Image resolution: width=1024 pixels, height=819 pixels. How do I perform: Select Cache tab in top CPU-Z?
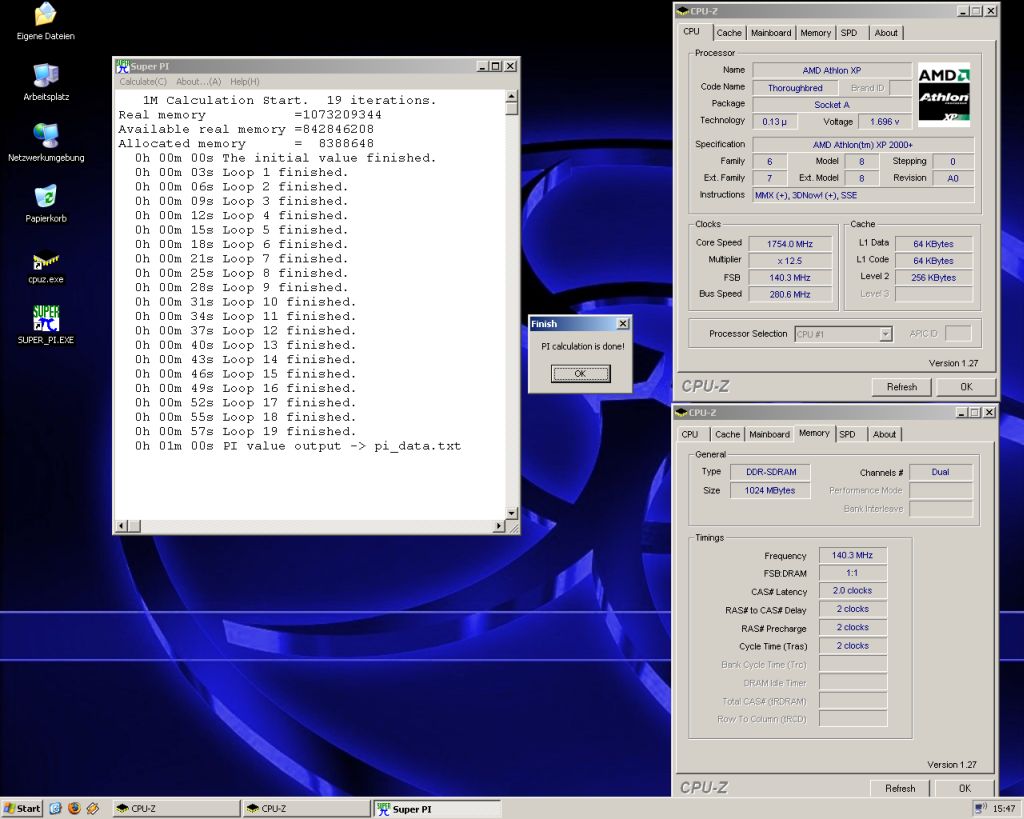pyautogui.click(x=729, y=33)
